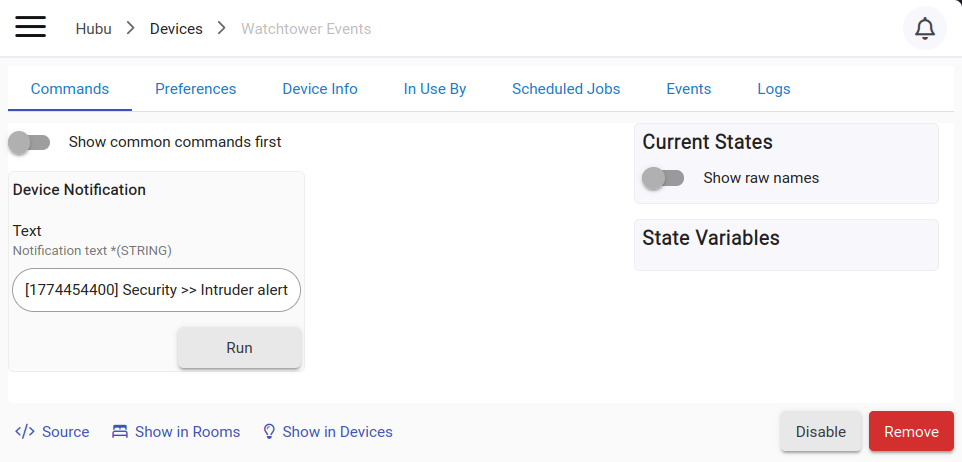Viewport: 962px width, 462px height.
Task: Click the chevron after Hubu breadcrumb
Action: [x=130, y=28]
